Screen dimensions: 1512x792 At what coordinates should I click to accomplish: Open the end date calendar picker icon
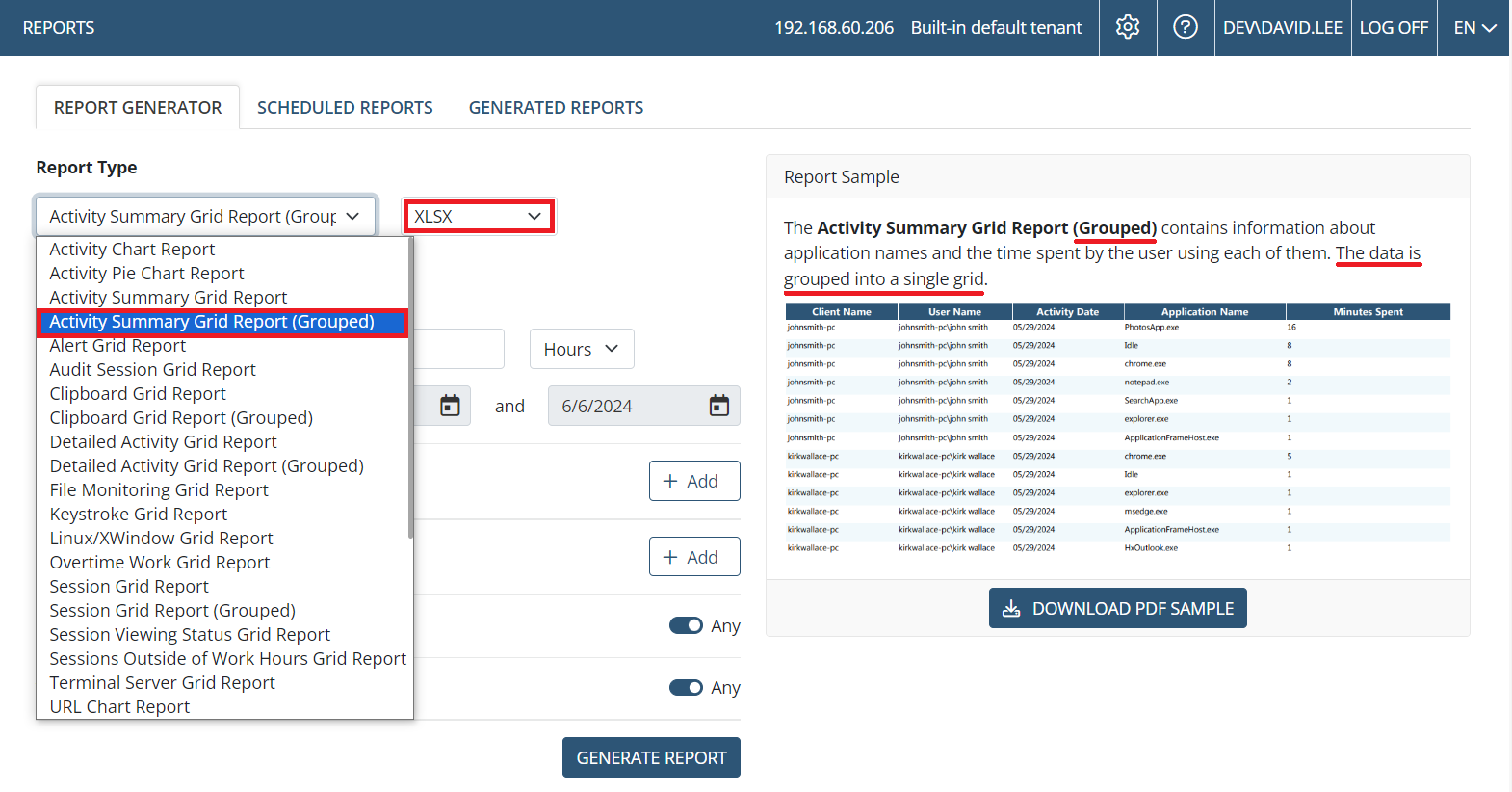pos(718,406)
